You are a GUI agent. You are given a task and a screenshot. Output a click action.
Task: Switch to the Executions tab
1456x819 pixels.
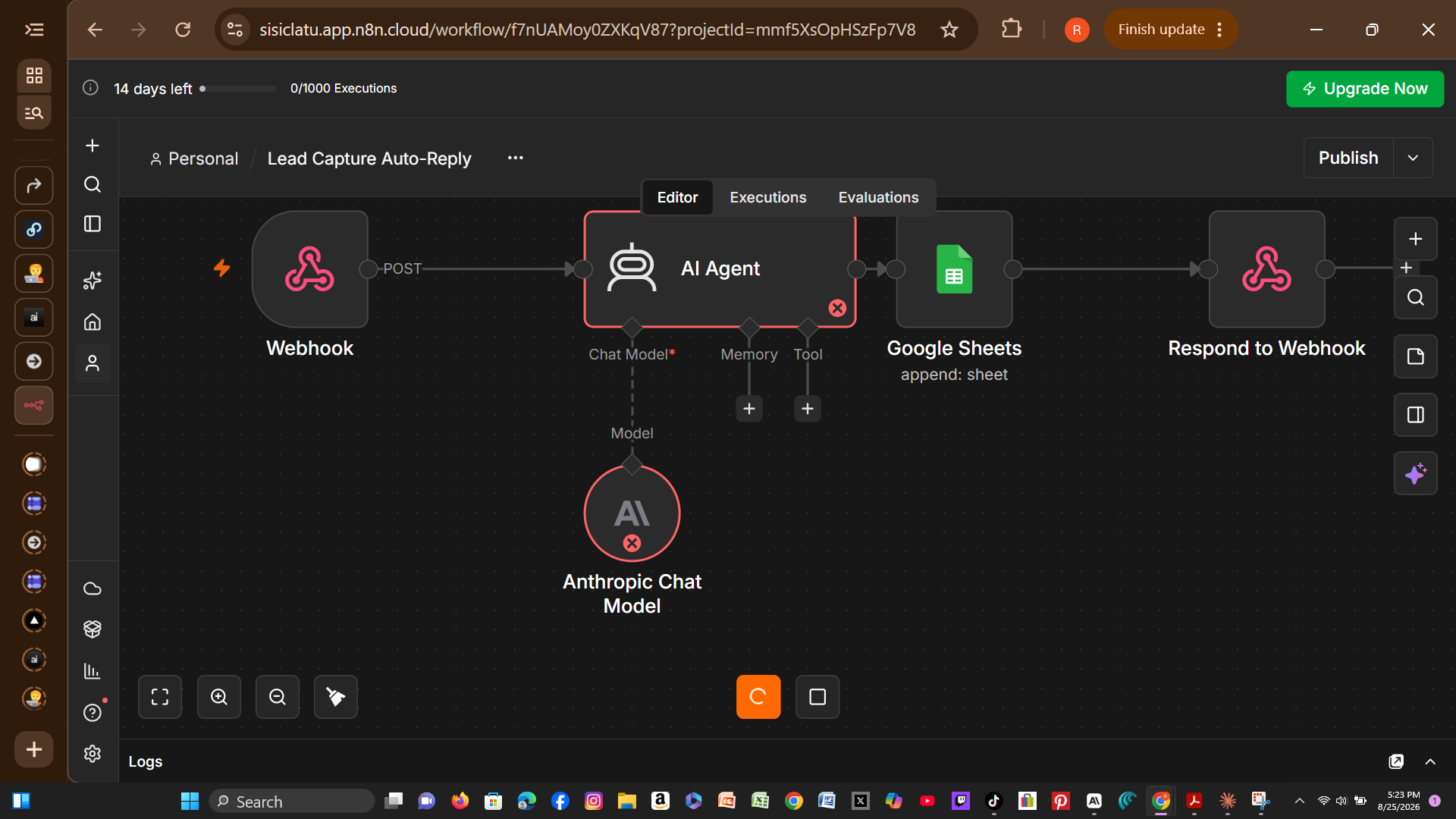768,197
